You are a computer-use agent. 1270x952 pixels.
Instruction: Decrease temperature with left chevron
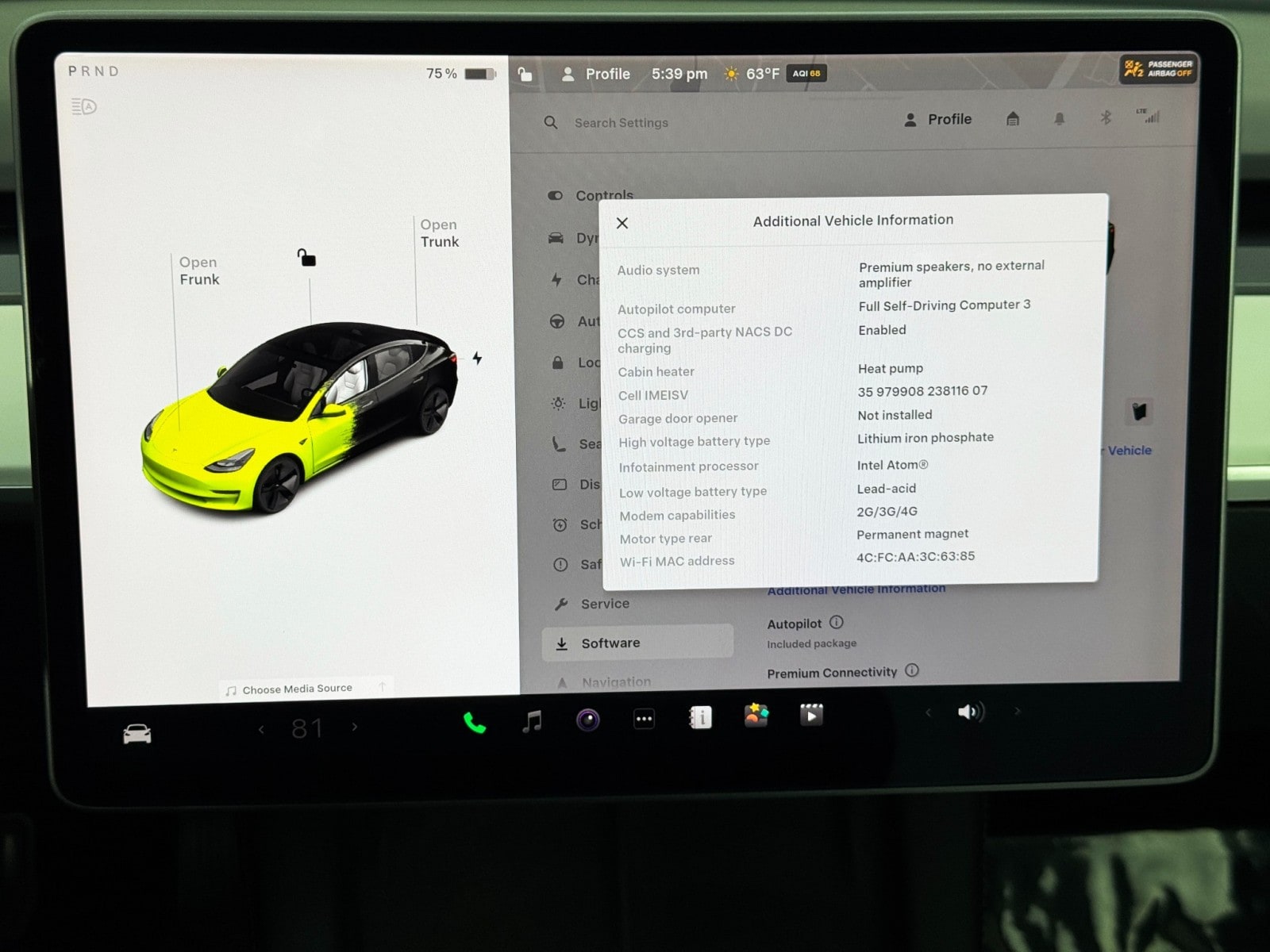click(x=261, y=728)
